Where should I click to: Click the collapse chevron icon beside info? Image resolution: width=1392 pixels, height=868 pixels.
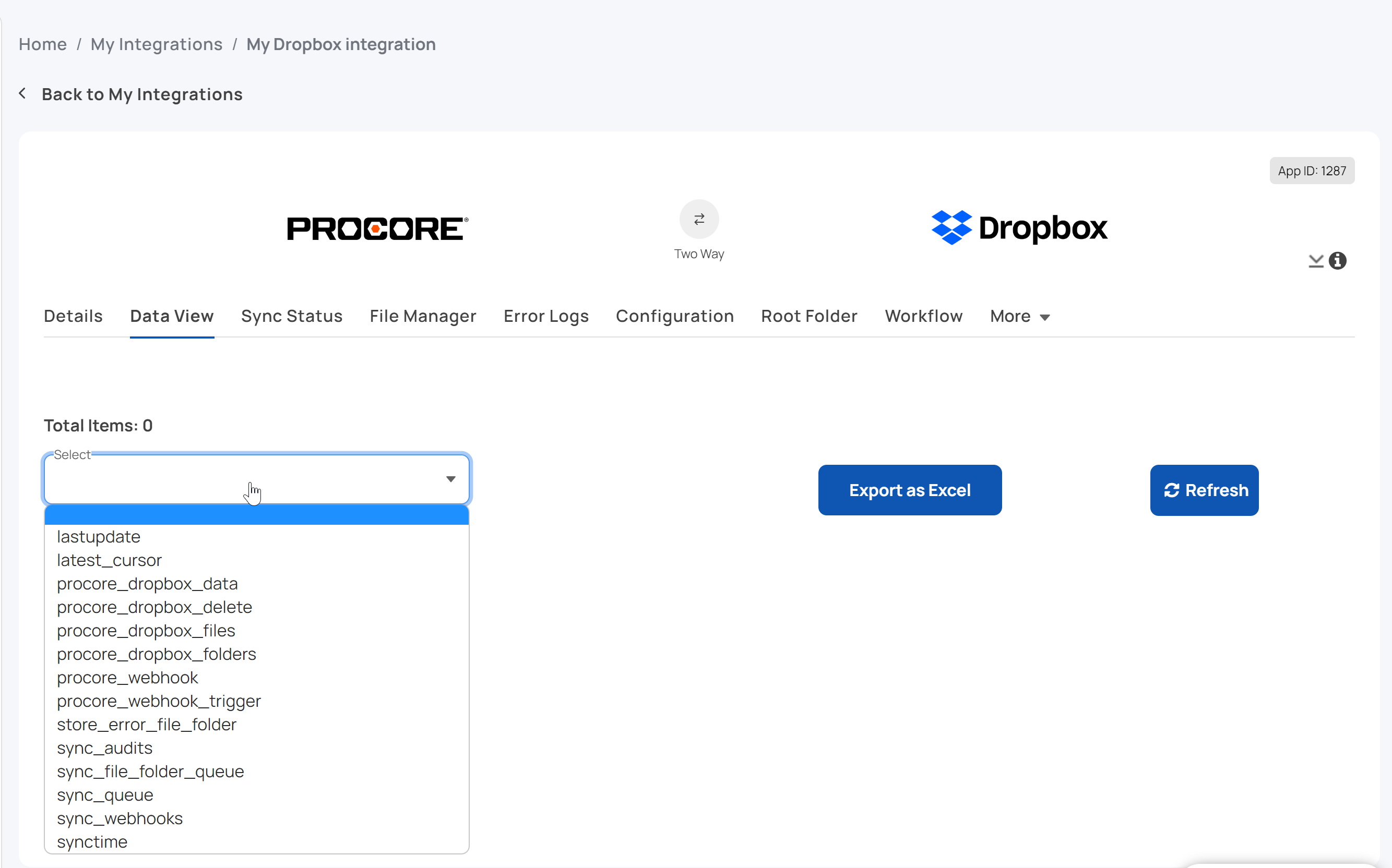point(1316,261)
